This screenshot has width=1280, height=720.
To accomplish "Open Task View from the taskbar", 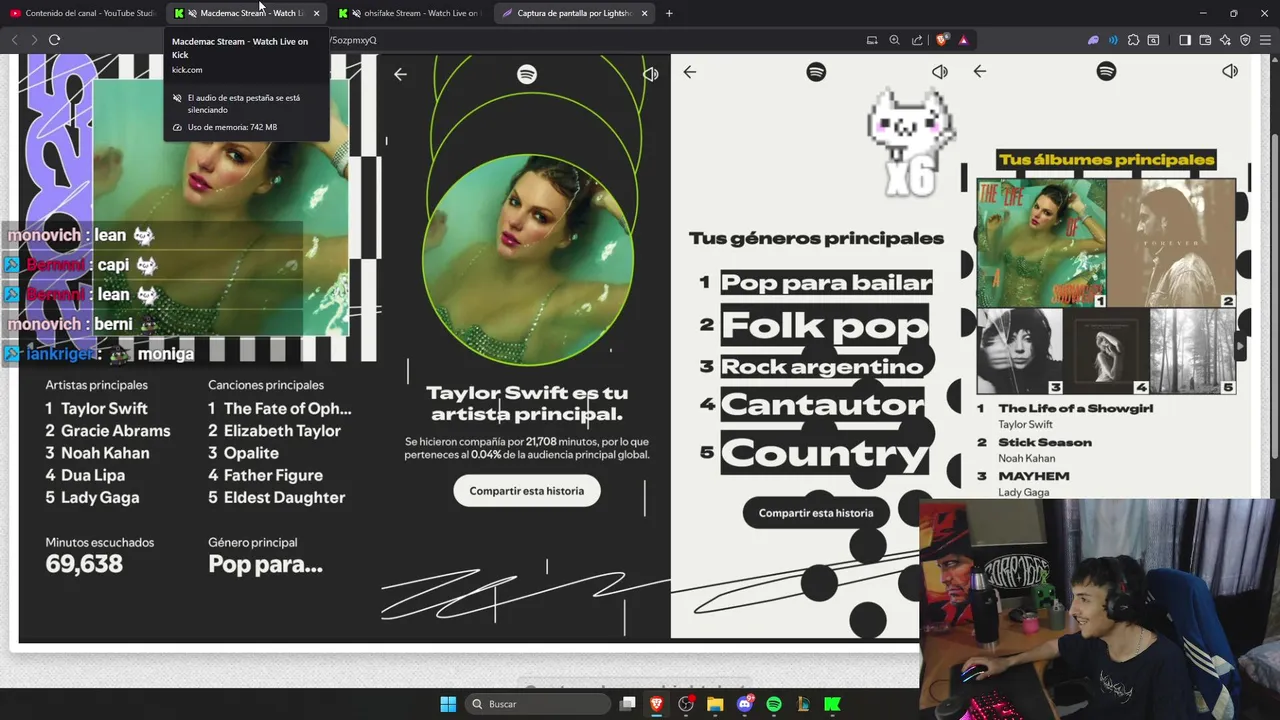I will (x=628, y=704).
